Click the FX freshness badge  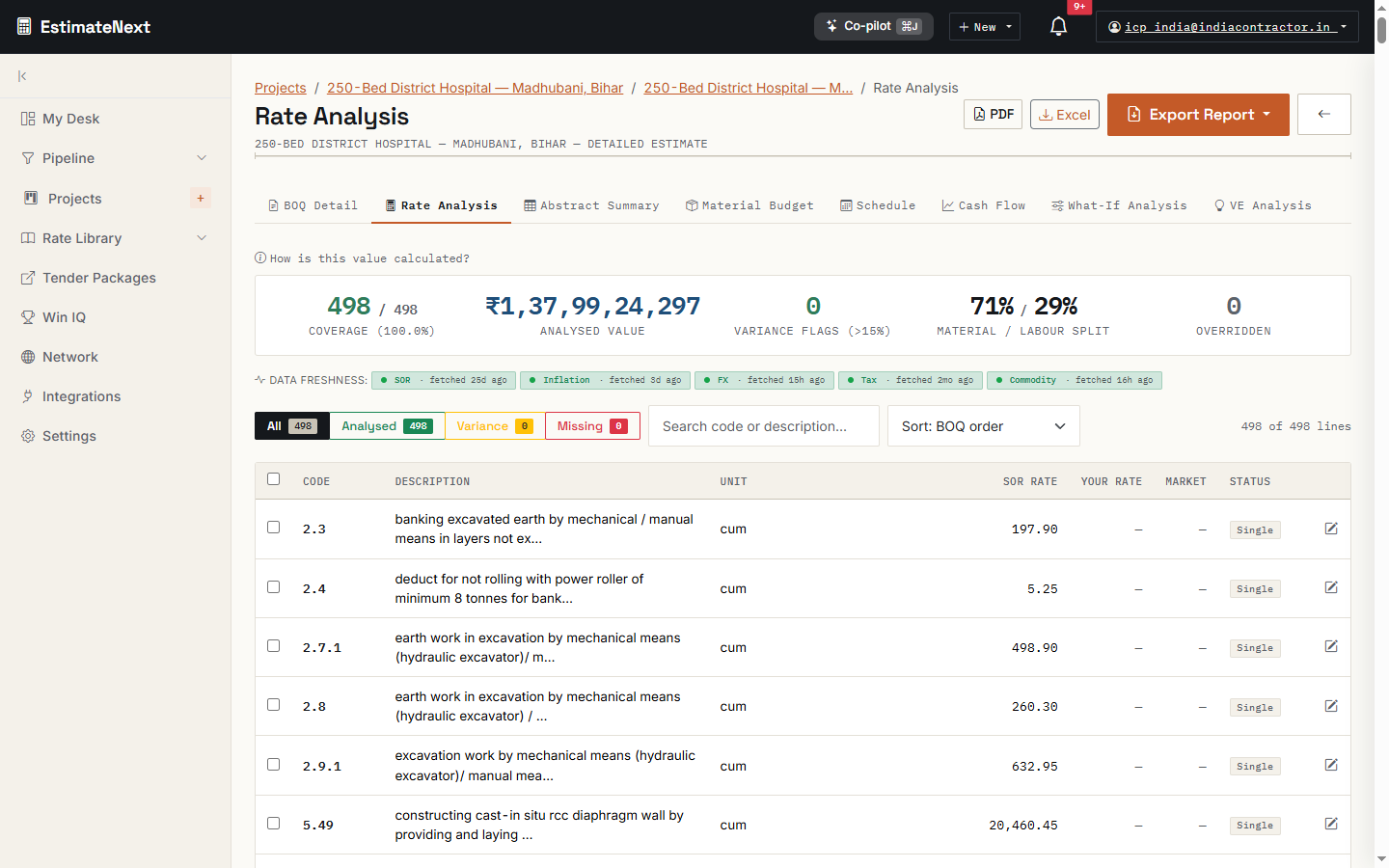tap(764, 380)
